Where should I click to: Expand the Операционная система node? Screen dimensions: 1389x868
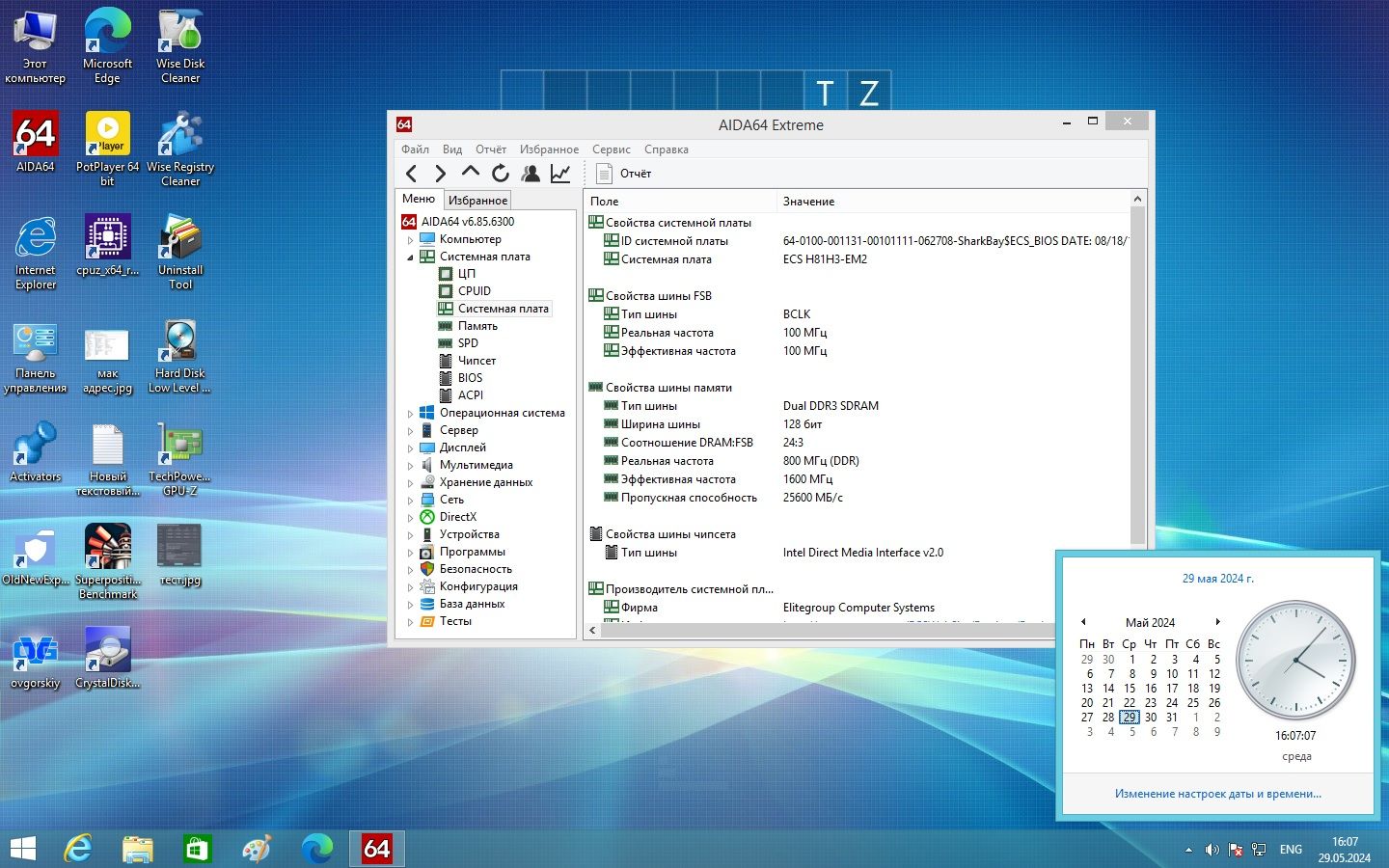(x=410, y=414)
